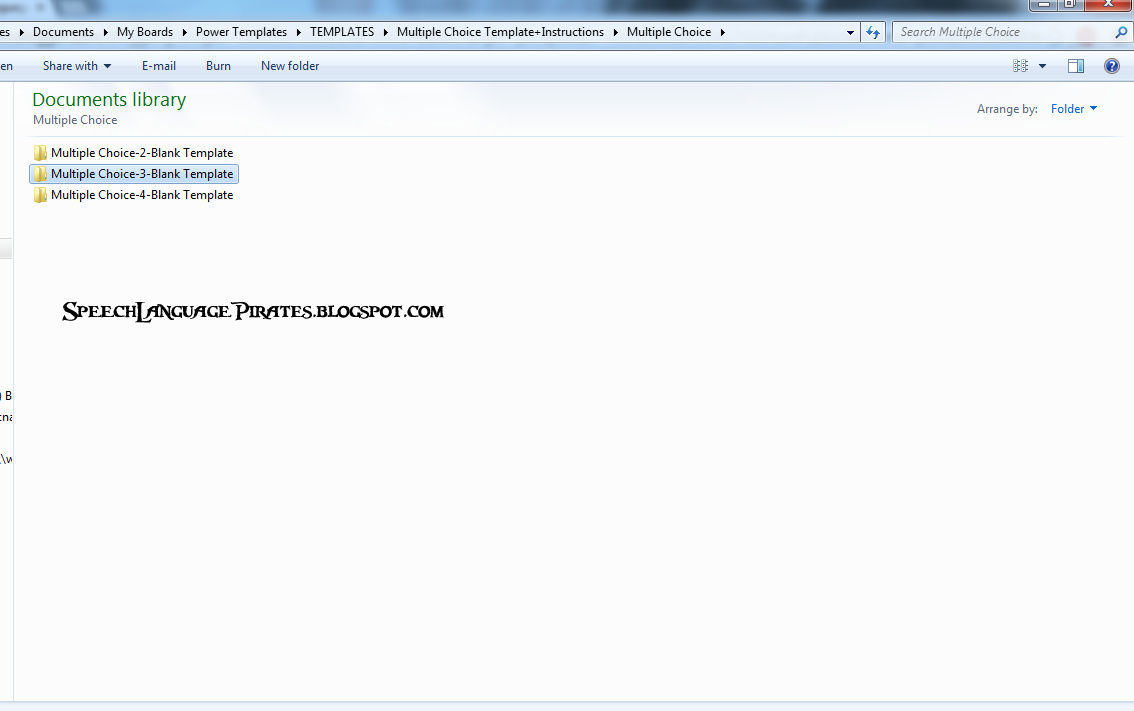Viewport: 1134px width, 711px height.
Task: Click Burn in the toolbar
Action: tap(218, 66)
